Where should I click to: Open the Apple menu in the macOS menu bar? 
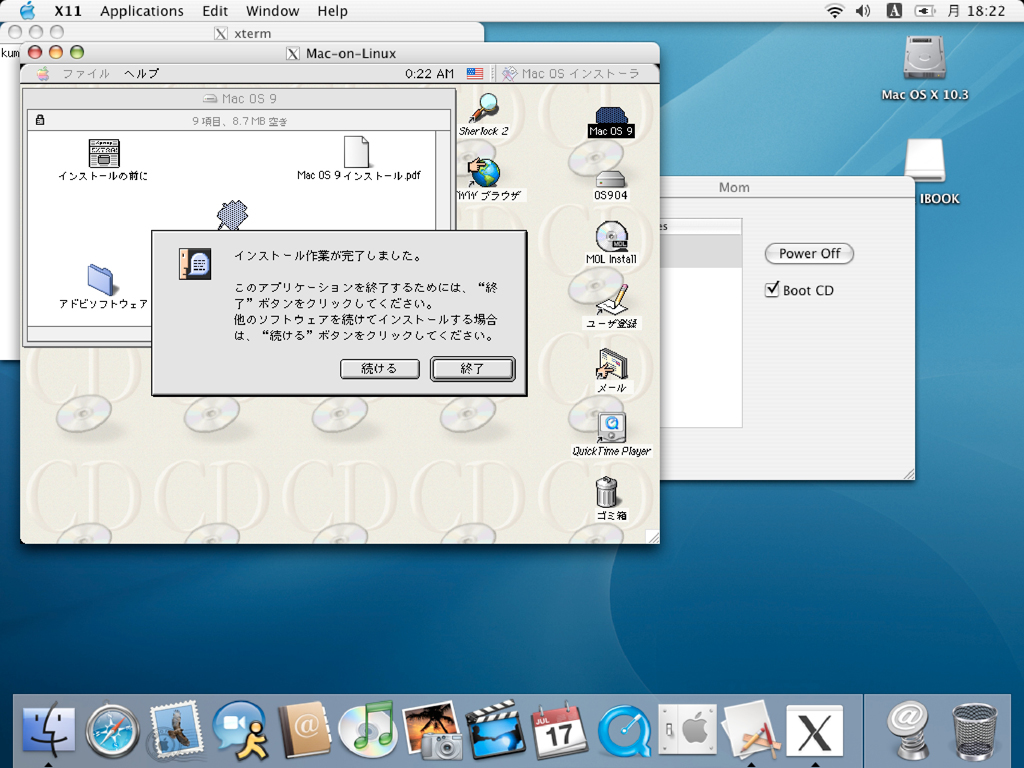click(x=27, y=10)
